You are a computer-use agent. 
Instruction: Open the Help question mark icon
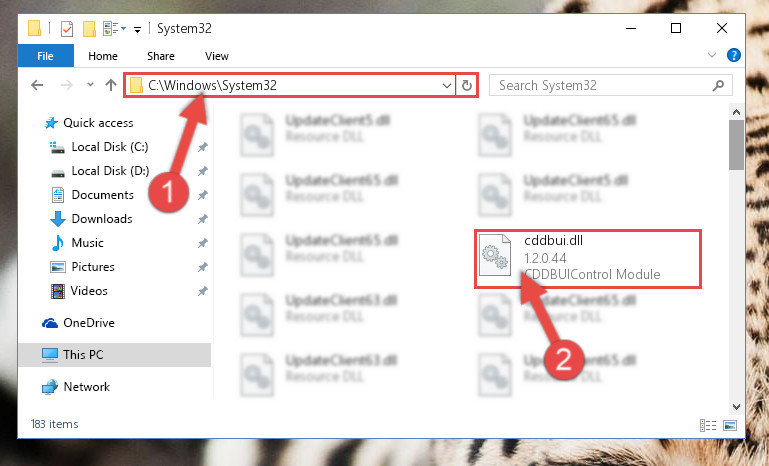pos(734,55)
